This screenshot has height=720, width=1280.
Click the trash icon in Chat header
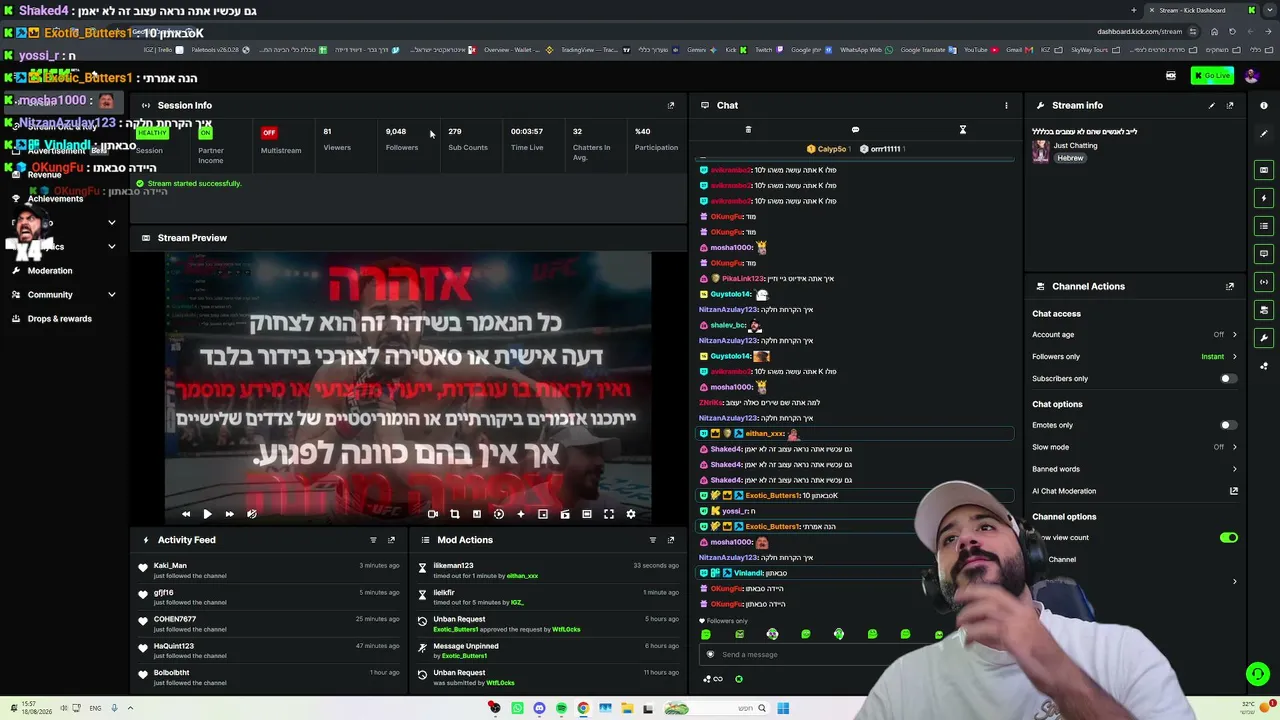point(748,130)
